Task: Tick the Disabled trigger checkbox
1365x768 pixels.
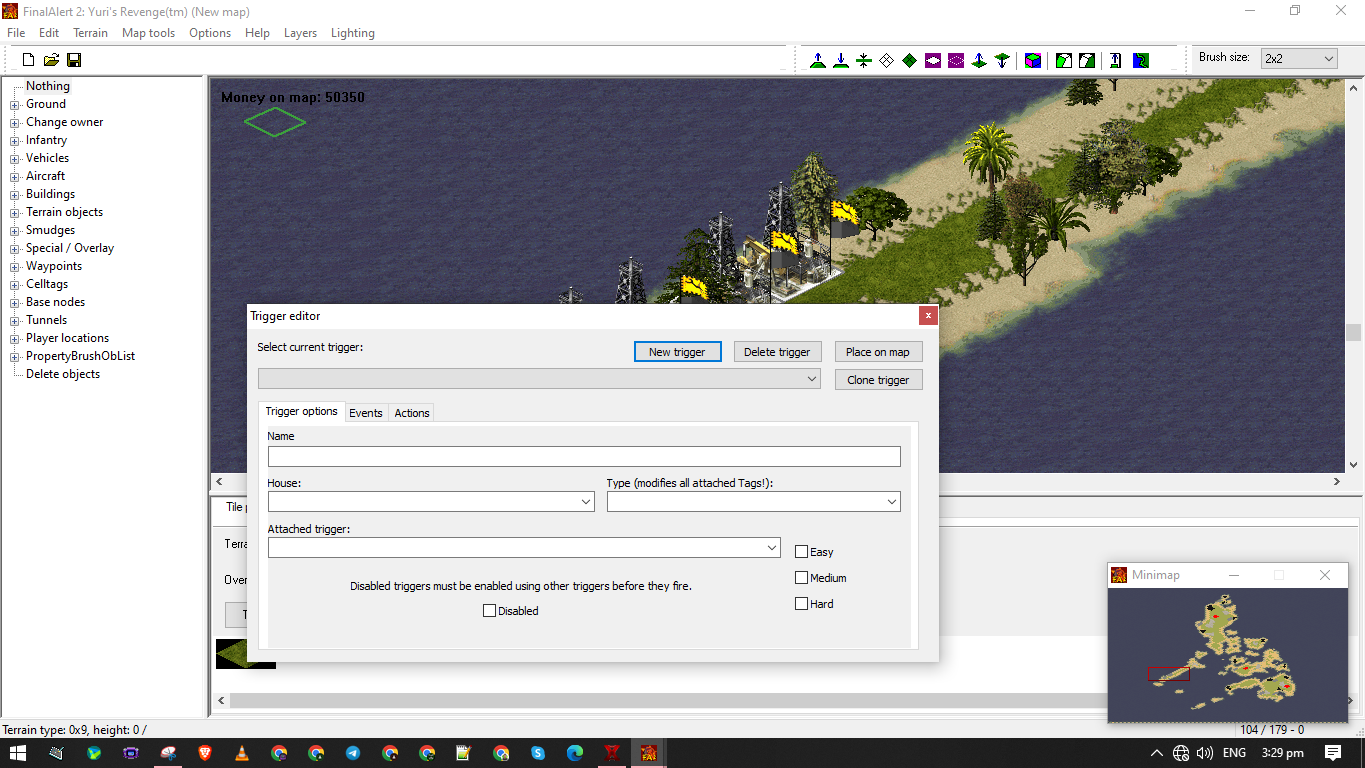Action: (489, 610)
